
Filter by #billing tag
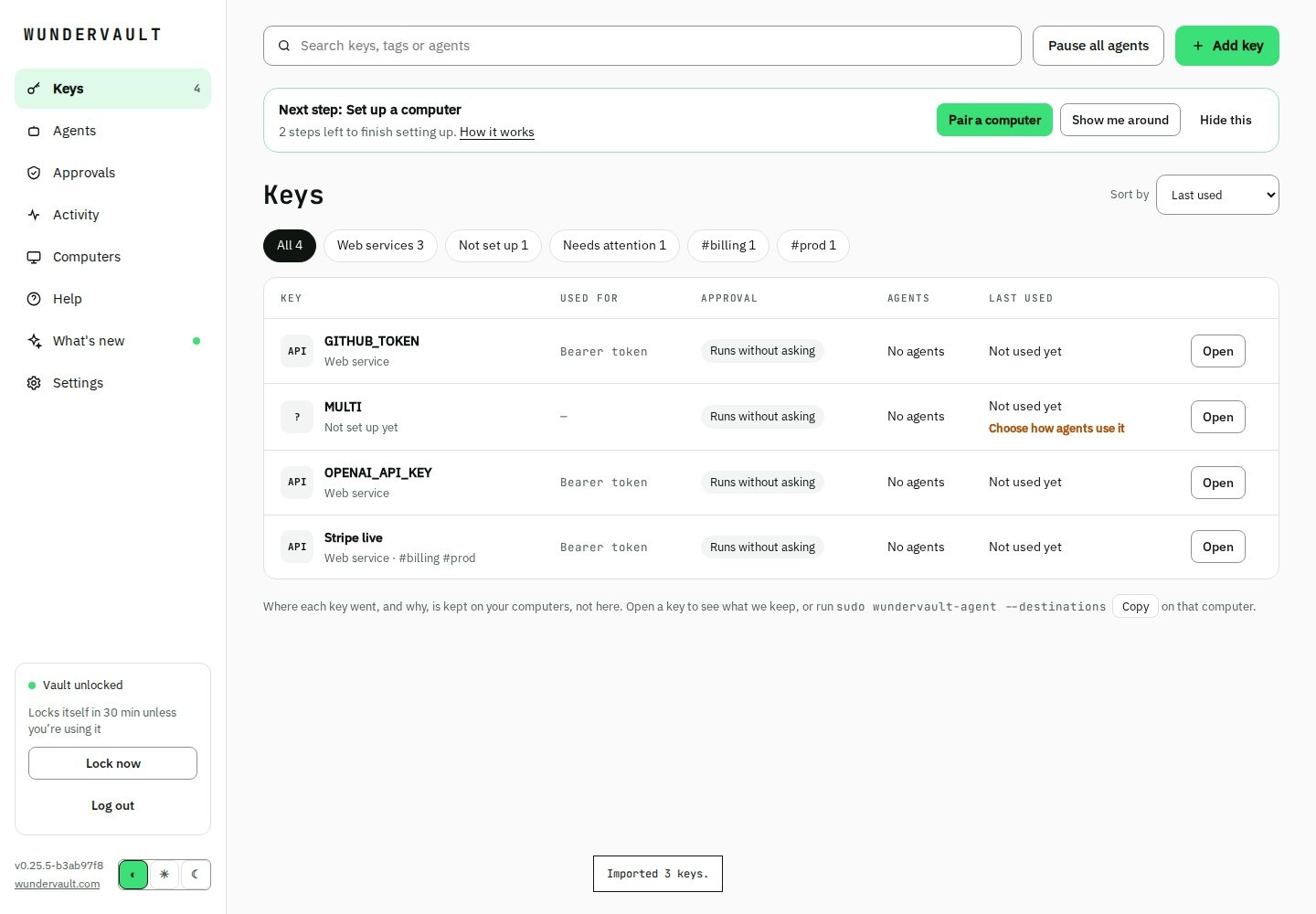[728, 246]
